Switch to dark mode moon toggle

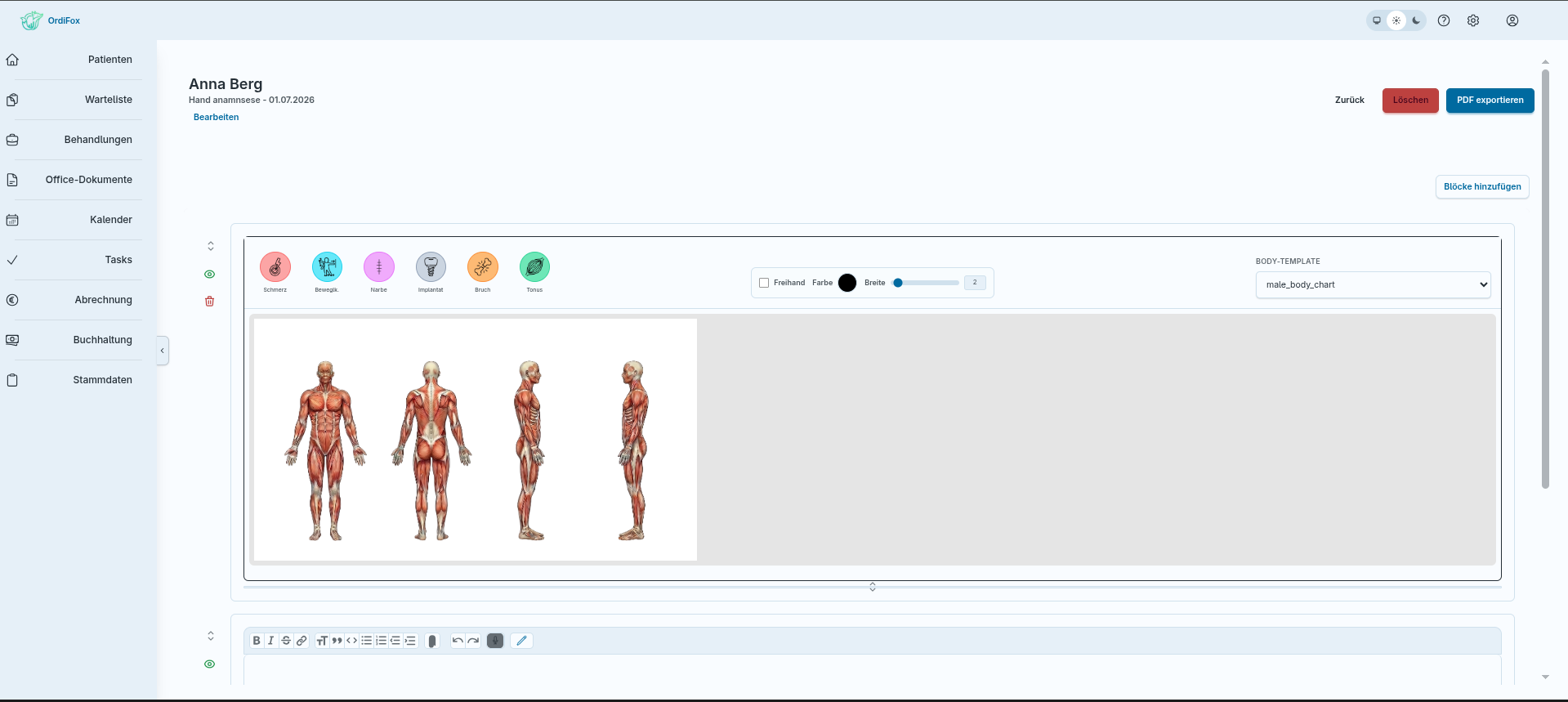coord(1416,20)
